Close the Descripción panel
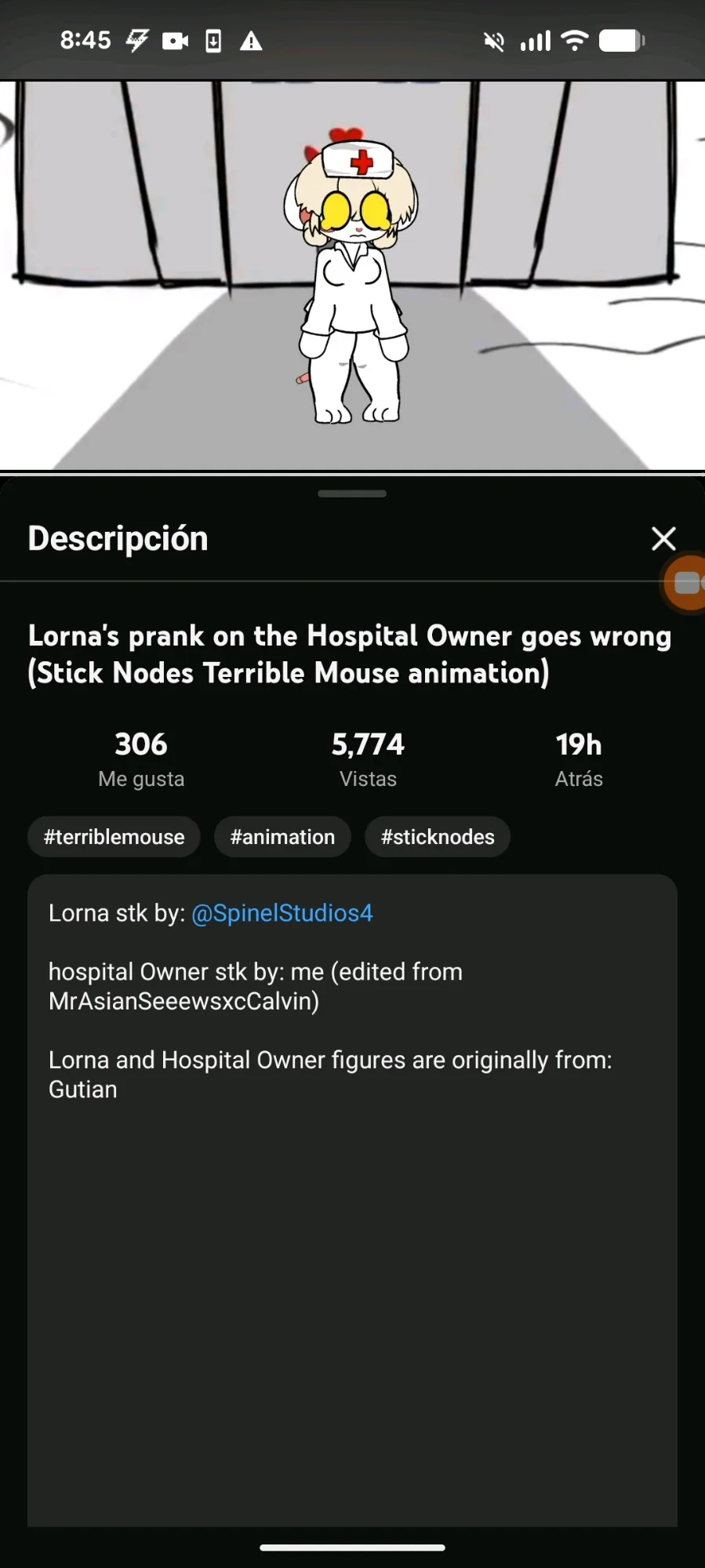The width and height of the screenshot is (705, 1568). 663,538
